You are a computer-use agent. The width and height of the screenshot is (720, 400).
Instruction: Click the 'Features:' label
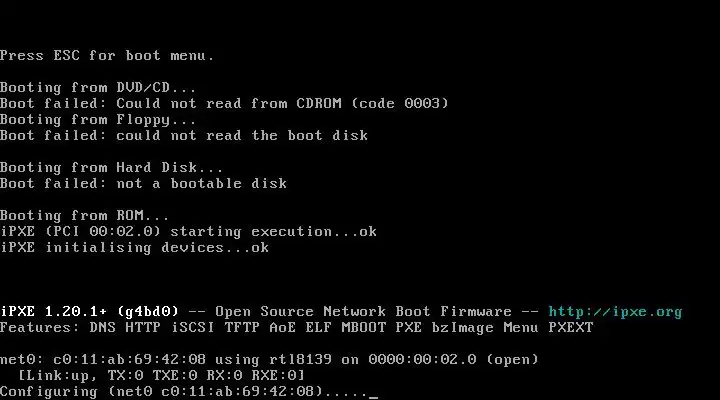point(40,327)
